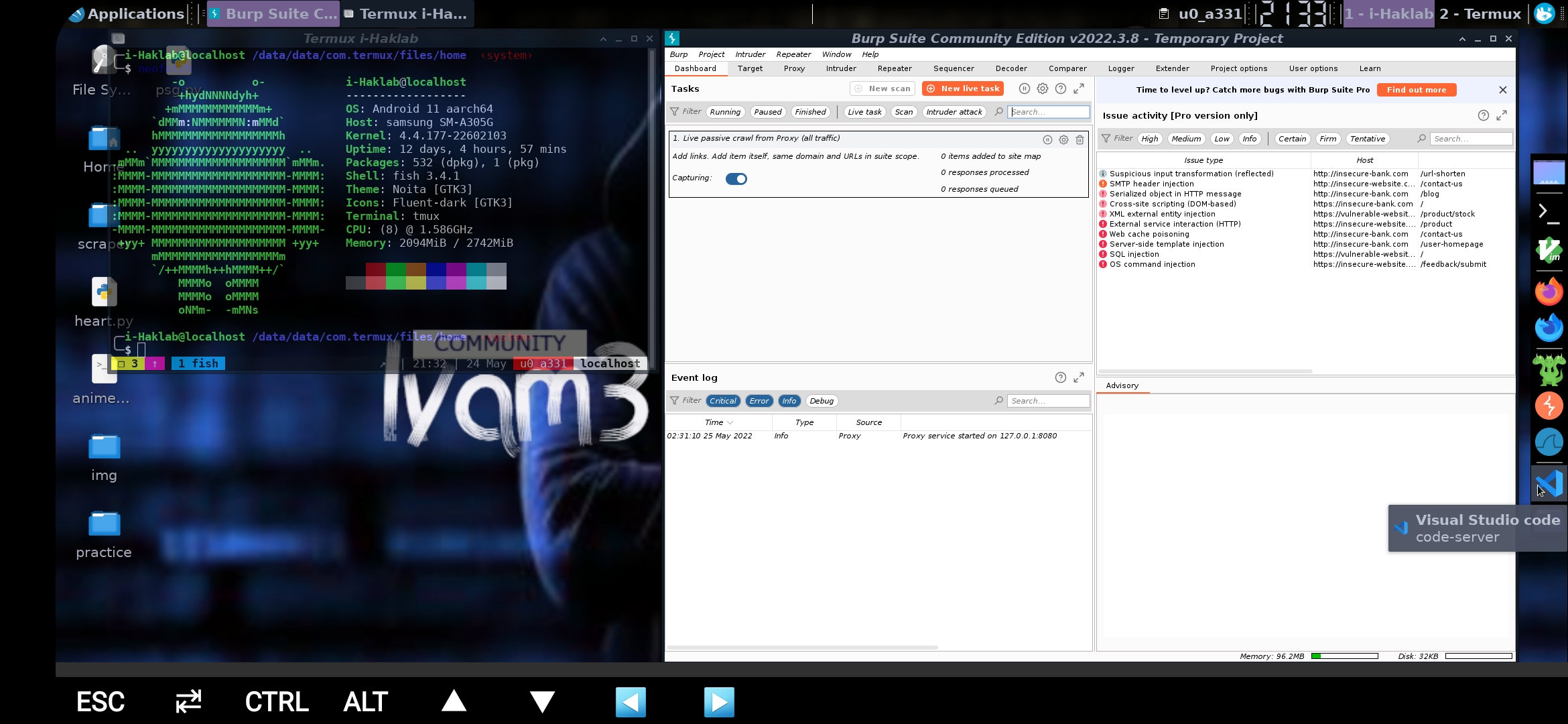Toggle the Capturing switch off

pyautogui.click(x=736, y=179)
